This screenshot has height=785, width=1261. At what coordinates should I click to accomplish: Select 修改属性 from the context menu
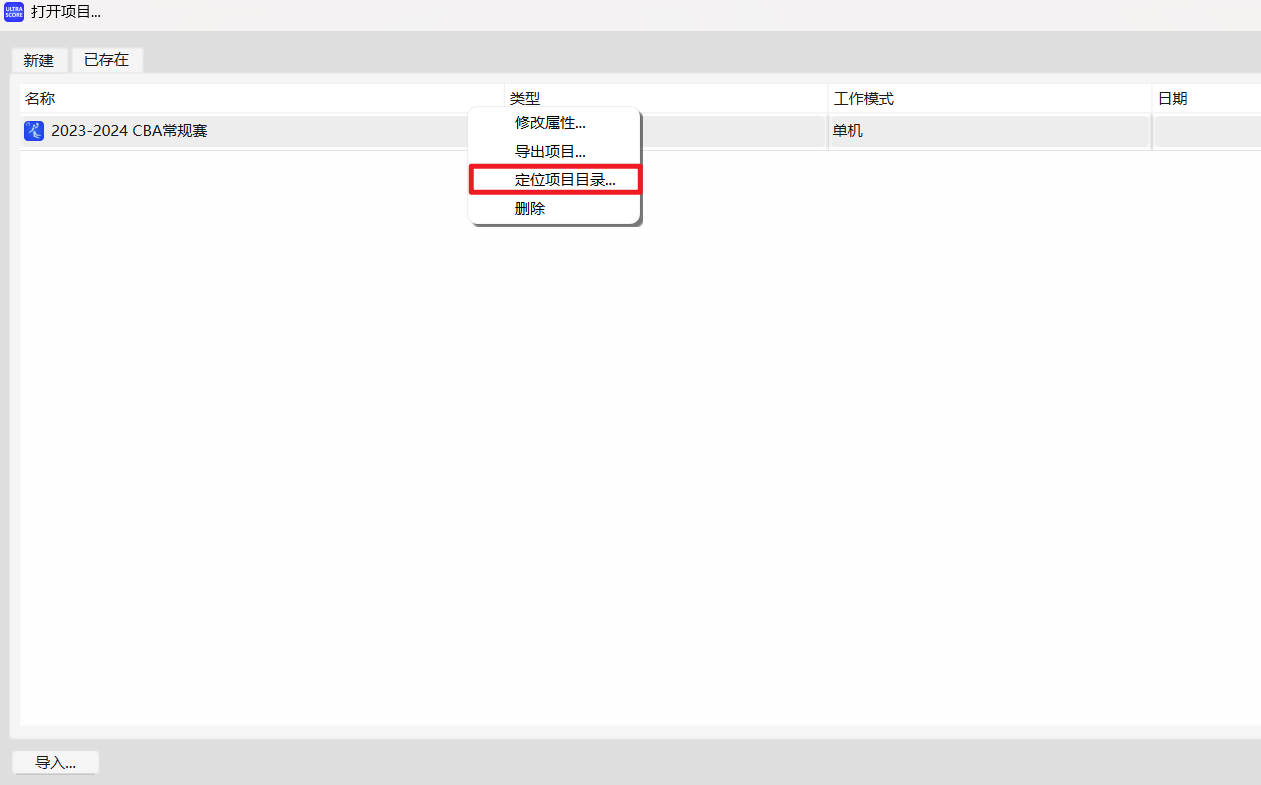point(549,123)
